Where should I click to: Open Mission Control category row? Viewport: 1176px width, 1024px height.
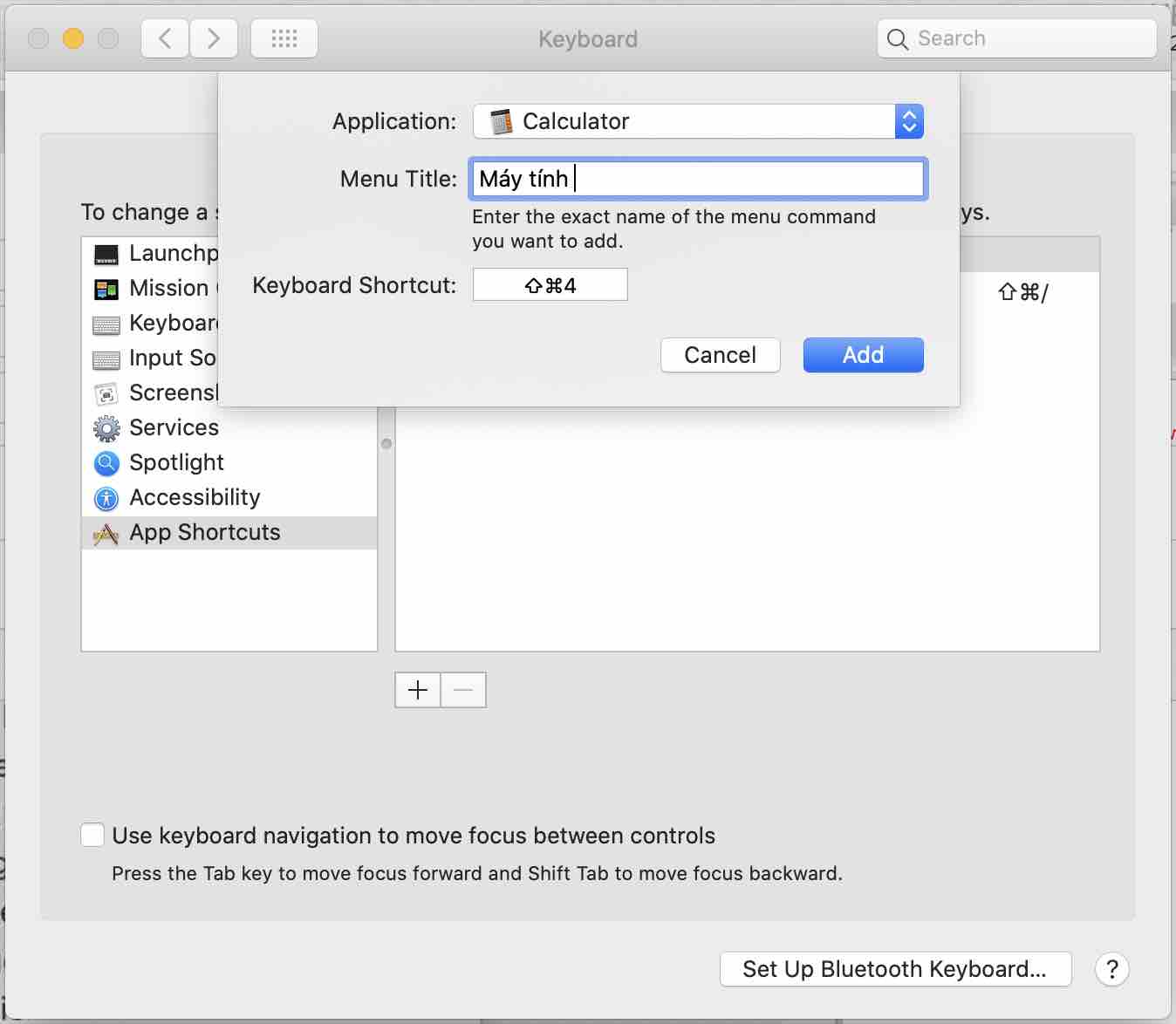[150, 288]
